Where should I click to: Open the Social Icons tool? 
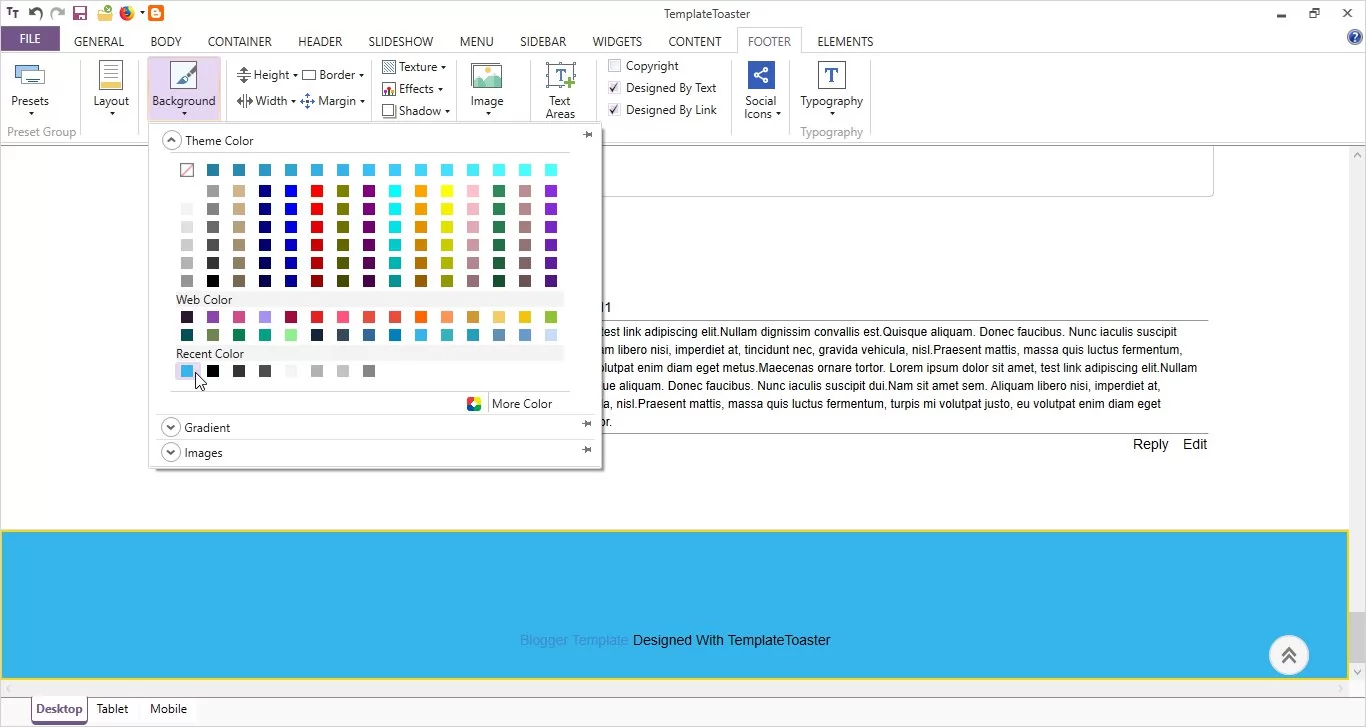(x=761, y=78)
